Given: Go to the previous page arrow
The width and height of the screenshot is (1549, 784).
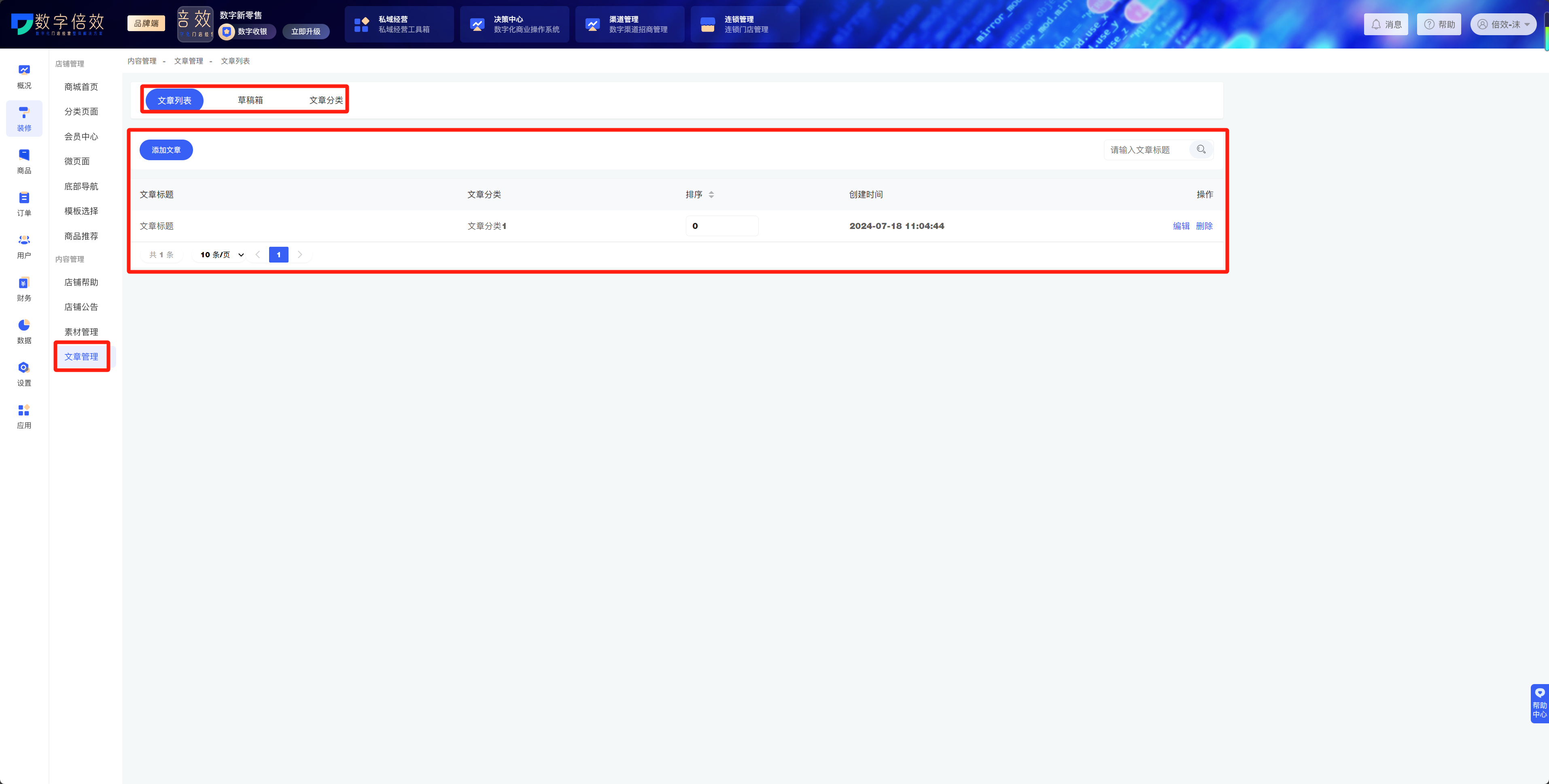Looking at the screenshot, I should [x=257, y=254].
